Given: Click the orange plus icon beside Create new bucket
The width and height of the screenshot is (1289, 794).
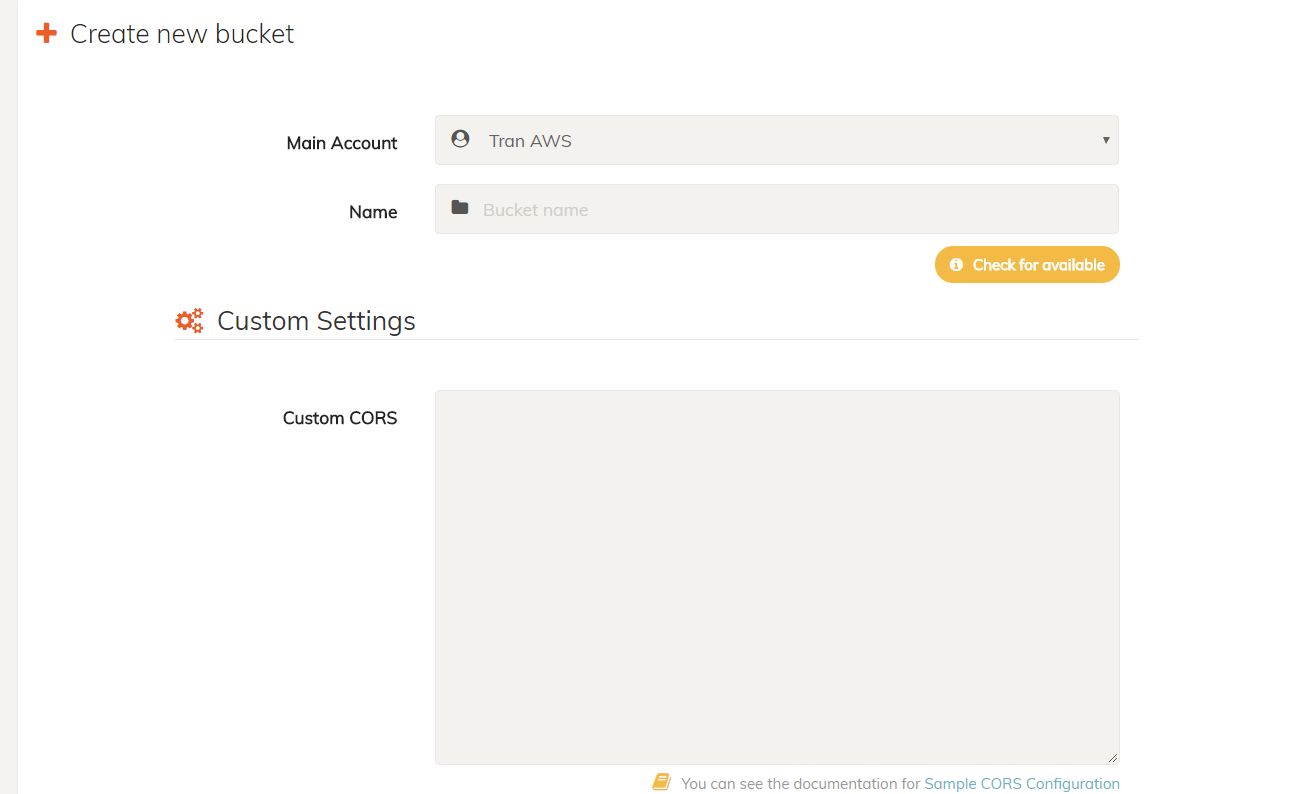Looking at the screenshot, I should click(46, 34).
